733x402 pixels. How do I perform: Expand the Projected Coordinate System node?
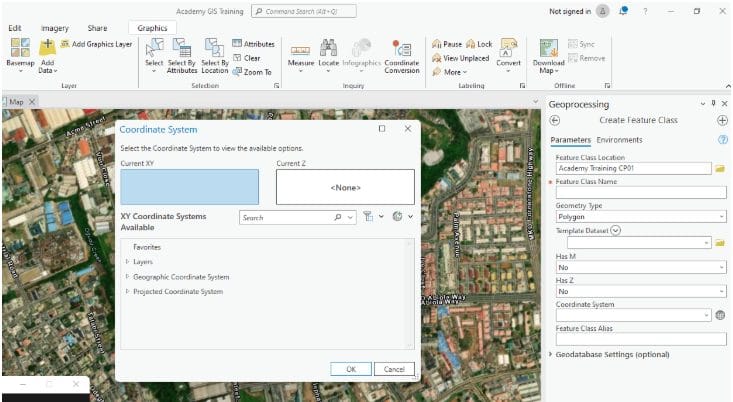pyautogui.click(x=127, y=292)
